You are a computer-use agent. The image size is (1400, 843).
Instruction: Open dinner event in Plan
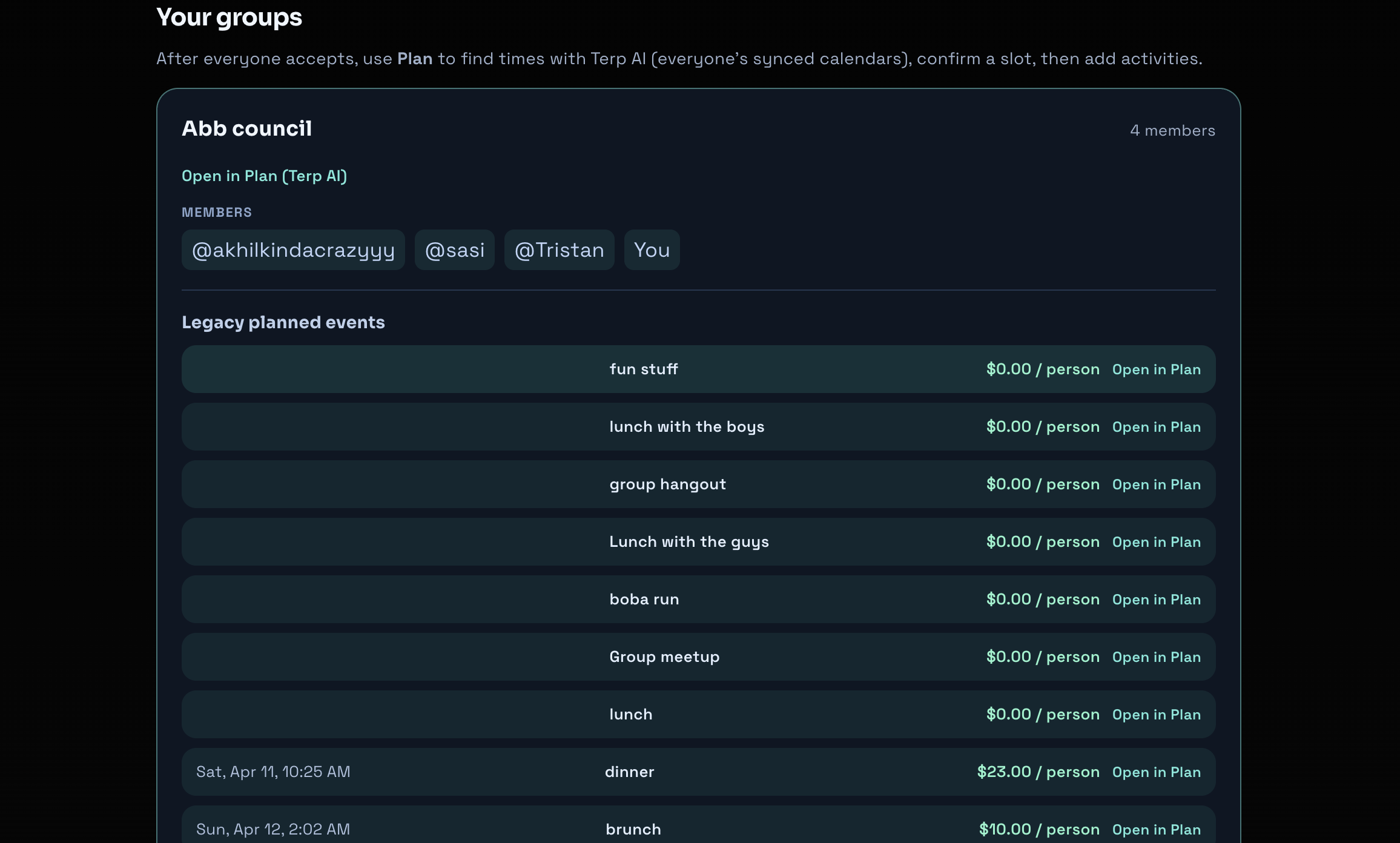(1156, 772)
